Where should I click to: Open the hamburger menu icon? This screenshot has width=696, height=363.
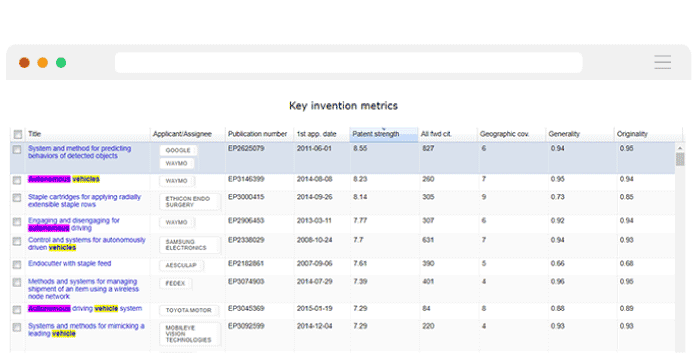pyautogui.click(x=662, y=62)
